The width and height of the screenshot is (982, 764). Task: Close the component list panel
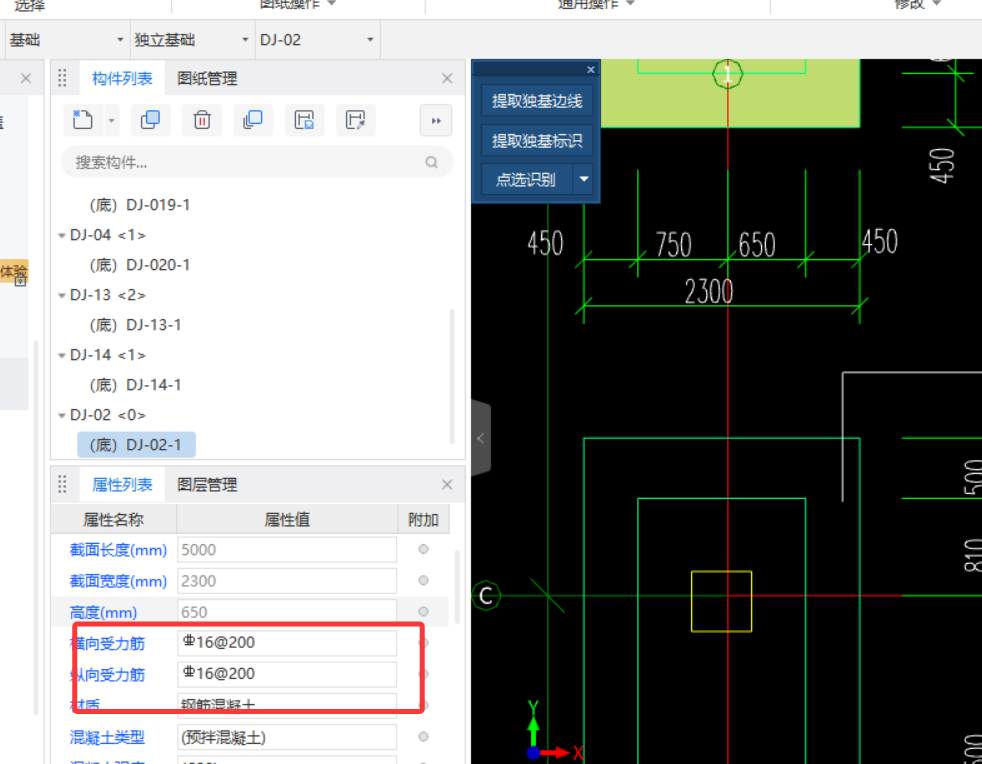[447, 78]
